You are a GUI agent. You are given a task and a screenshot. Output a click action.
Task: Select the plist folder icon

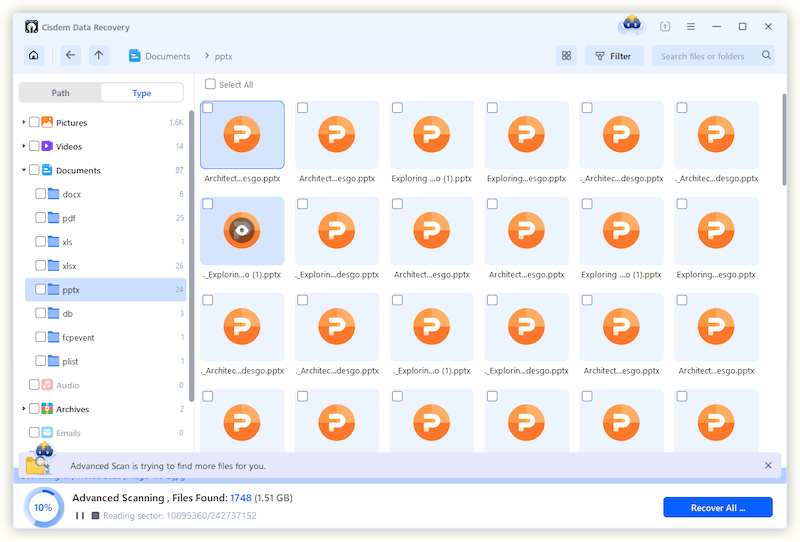(54, 361)
